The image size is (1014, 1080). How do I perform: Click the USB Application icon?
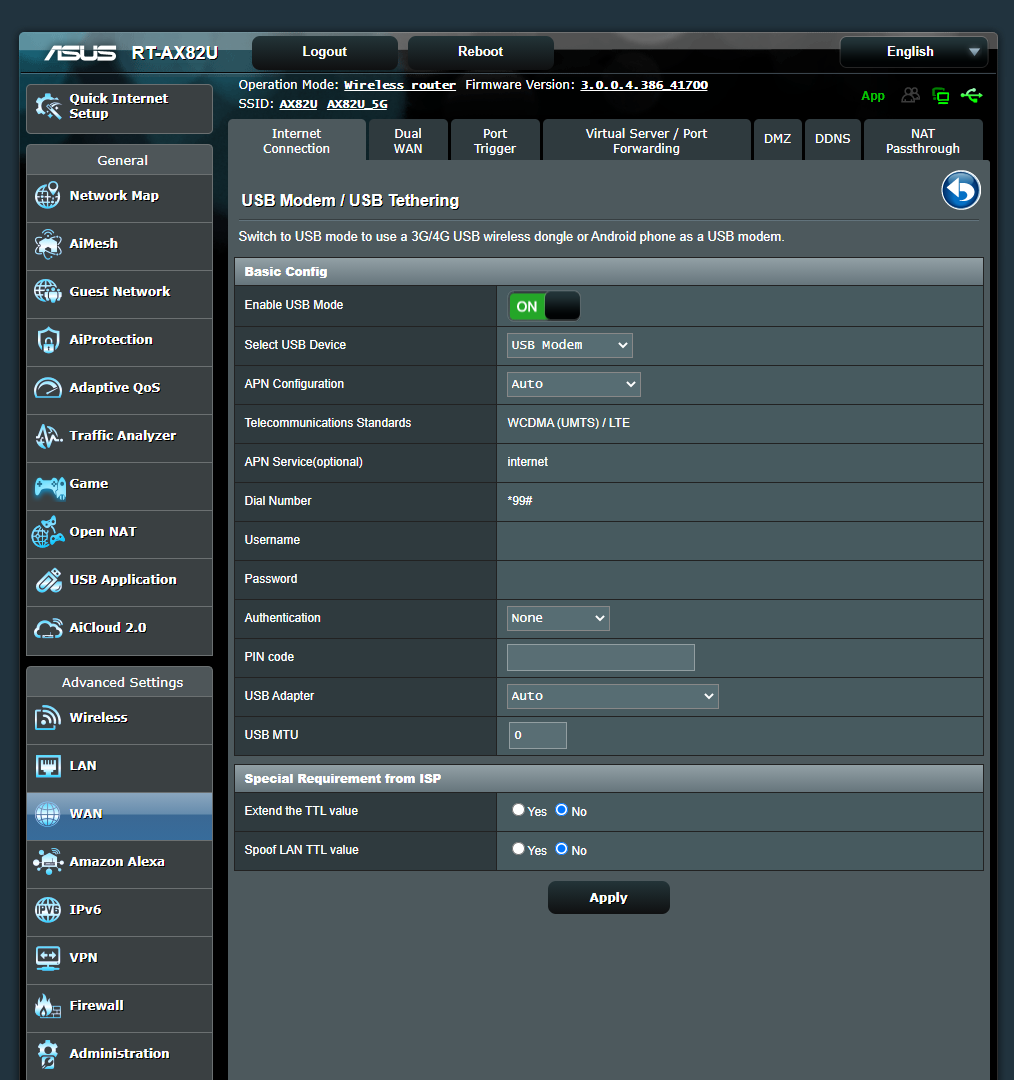[48, 581]
